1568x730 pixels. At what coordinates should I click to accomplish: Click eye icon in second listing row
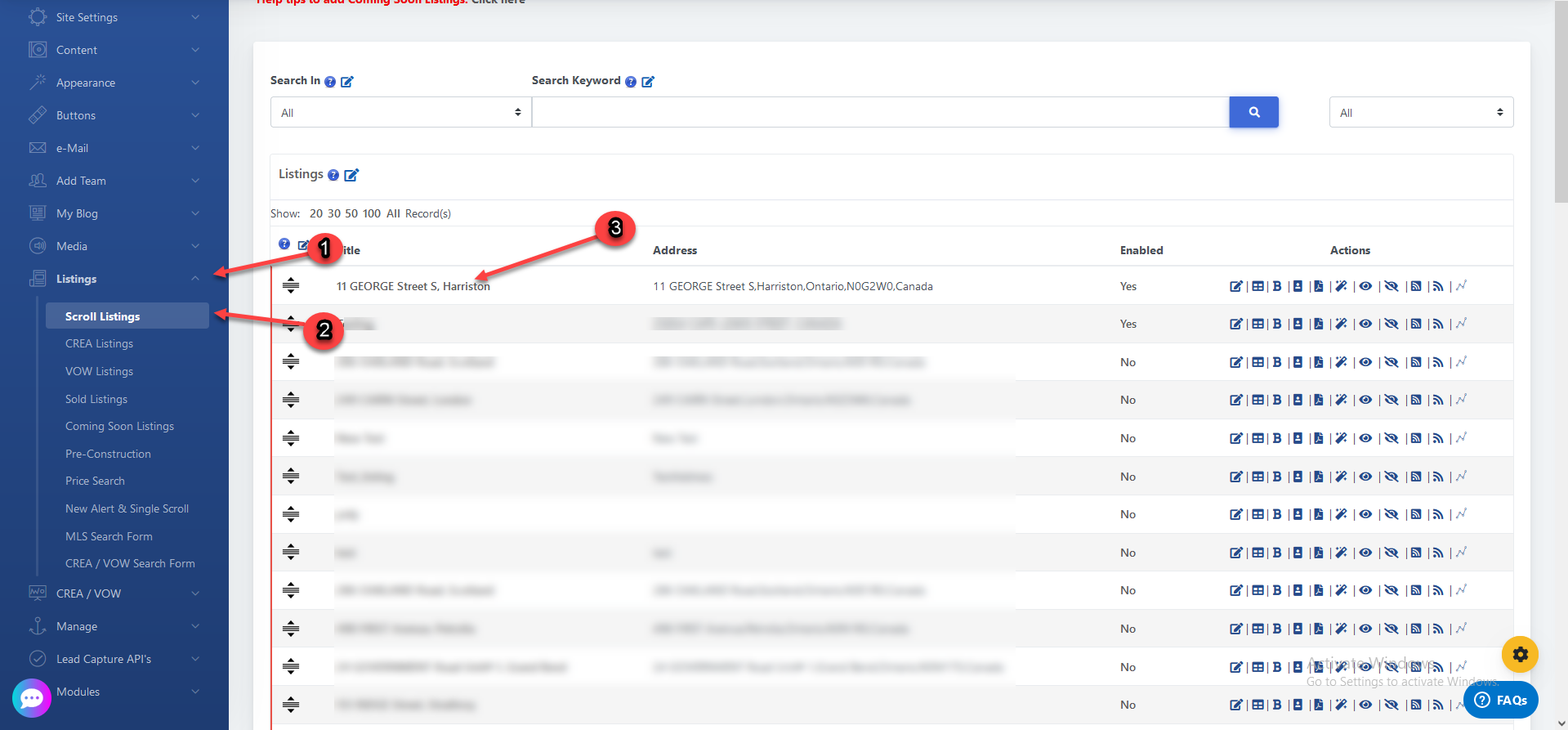click(1365, 324)
